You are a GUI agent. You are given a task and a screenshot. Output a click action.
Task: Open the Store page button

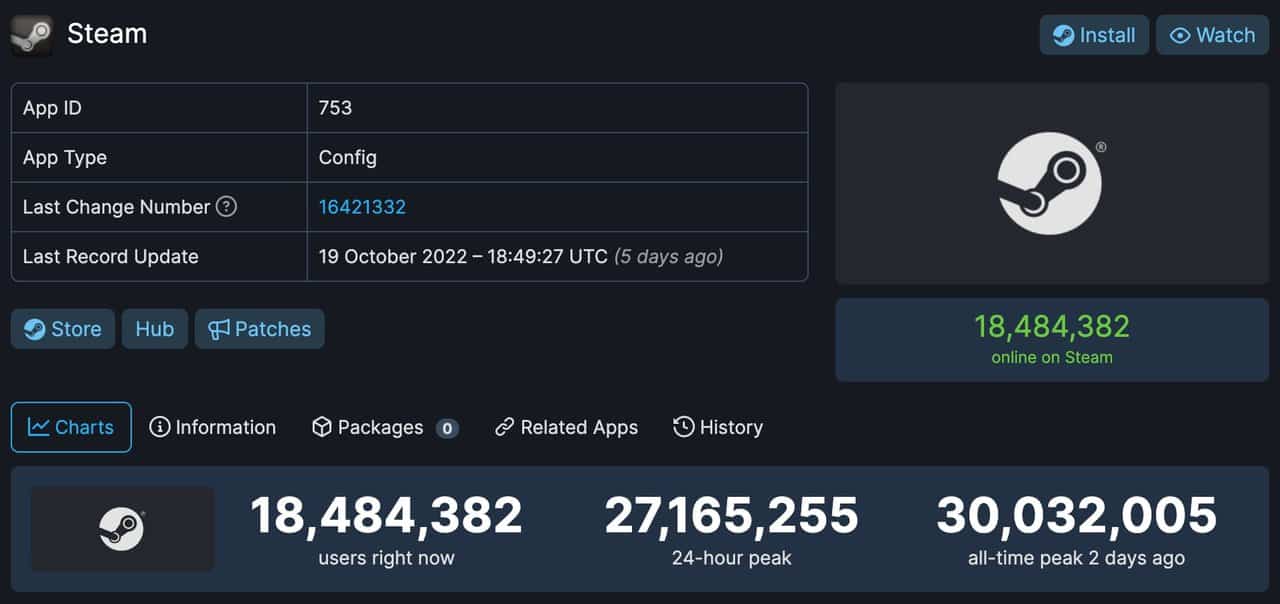pyautogui.click(x=63, y=329)
